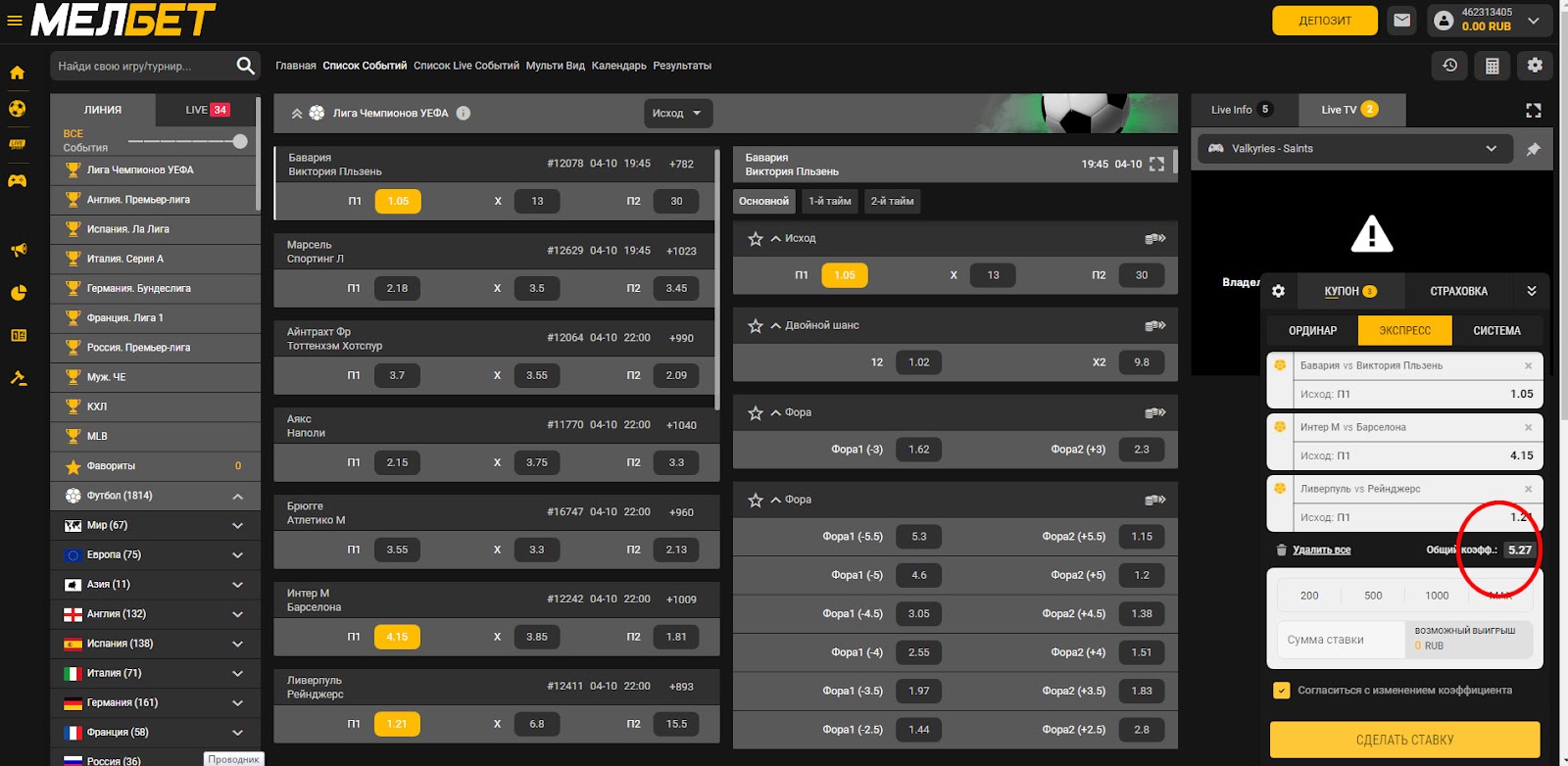Show info for Лига Чемпионов УЕФА
The image size is (1568, 766).
click(464, 114)
